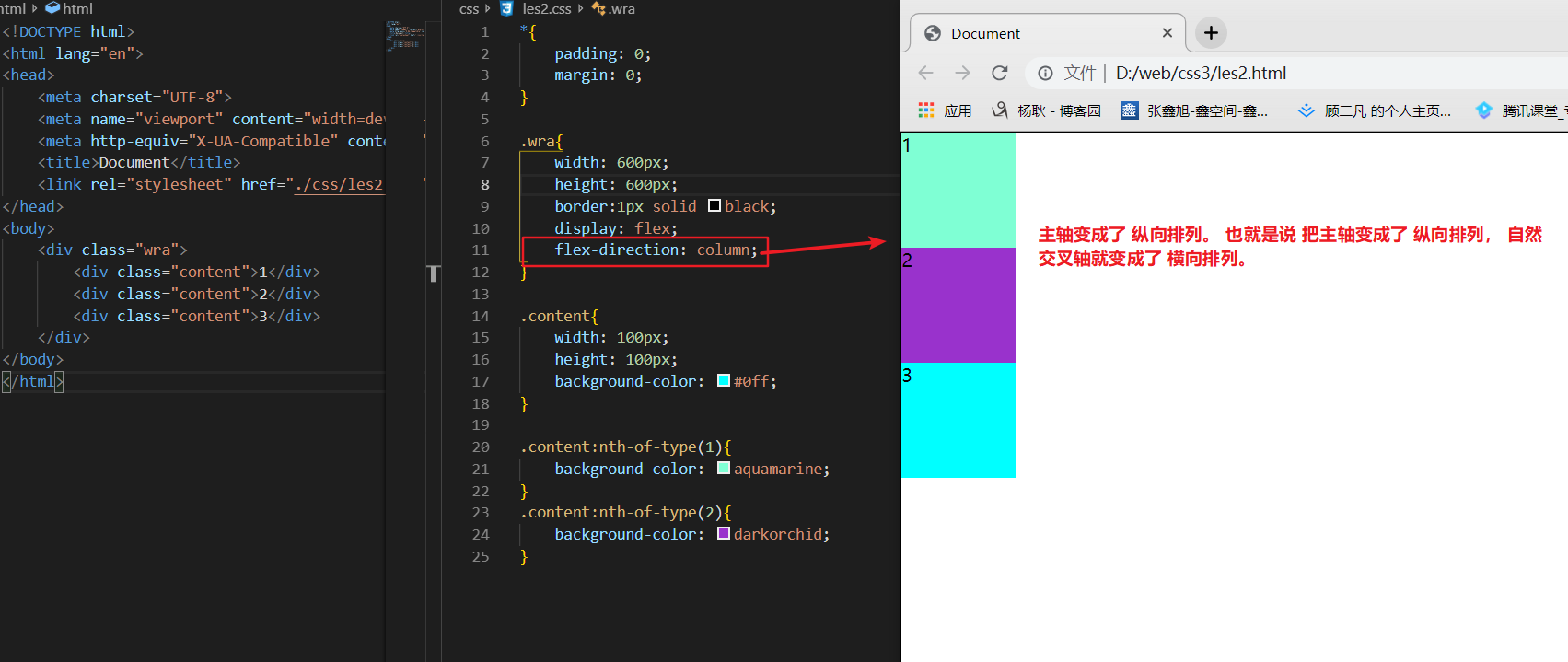Click the minimap in the HTML editor

403,36
